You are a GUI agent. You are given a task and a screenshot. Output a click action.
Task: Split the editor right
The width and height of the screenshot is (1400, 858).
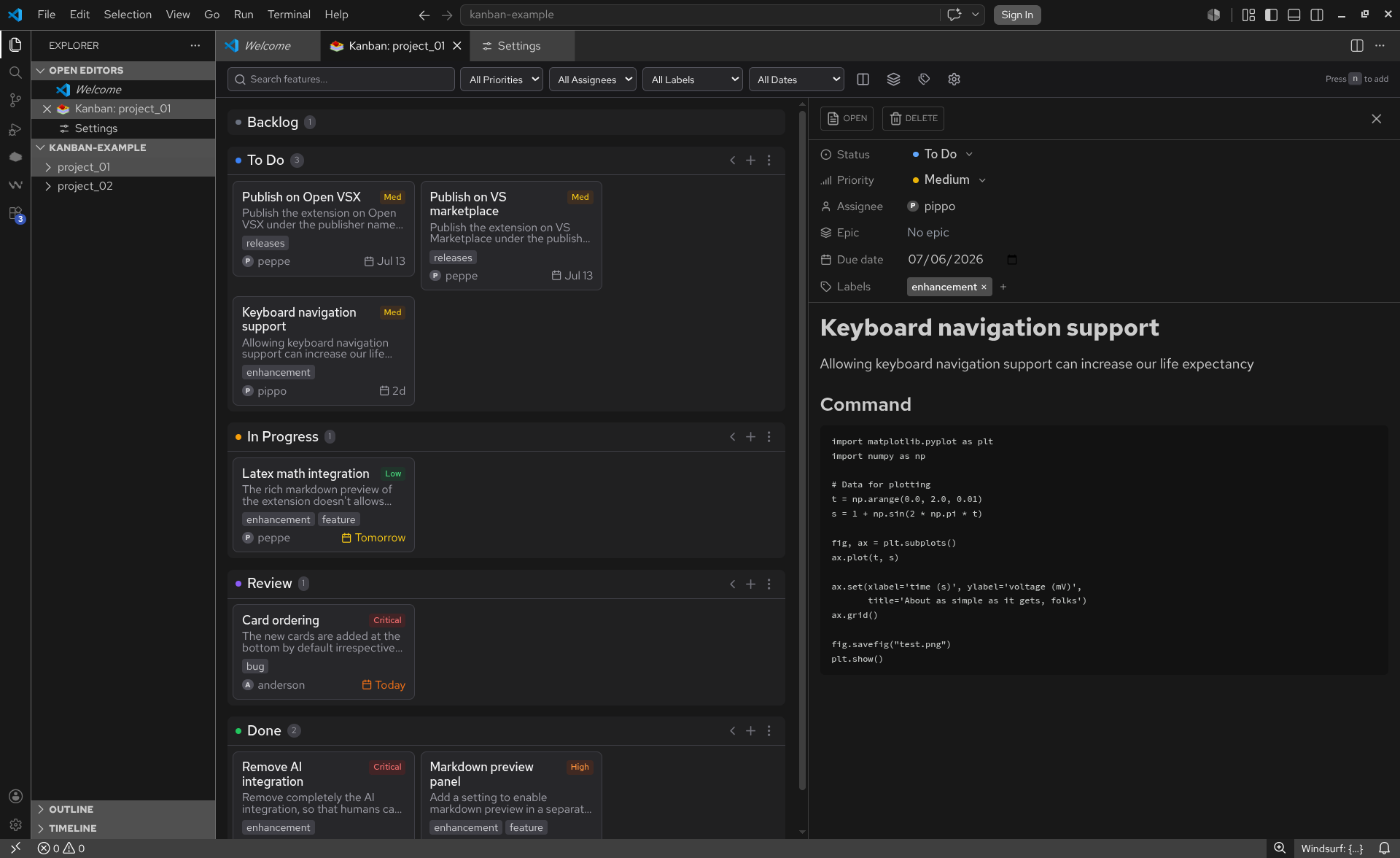(1356, 45)
